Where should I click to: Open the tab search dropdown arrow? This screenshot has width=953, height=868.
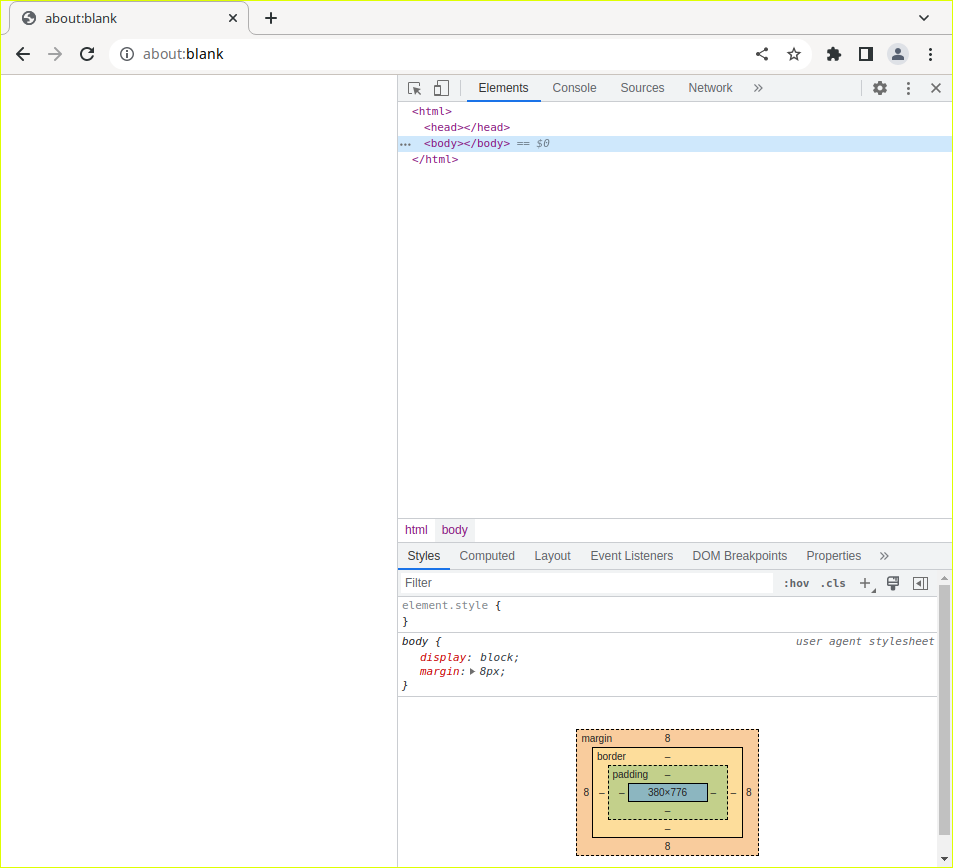tap(924, 18)
